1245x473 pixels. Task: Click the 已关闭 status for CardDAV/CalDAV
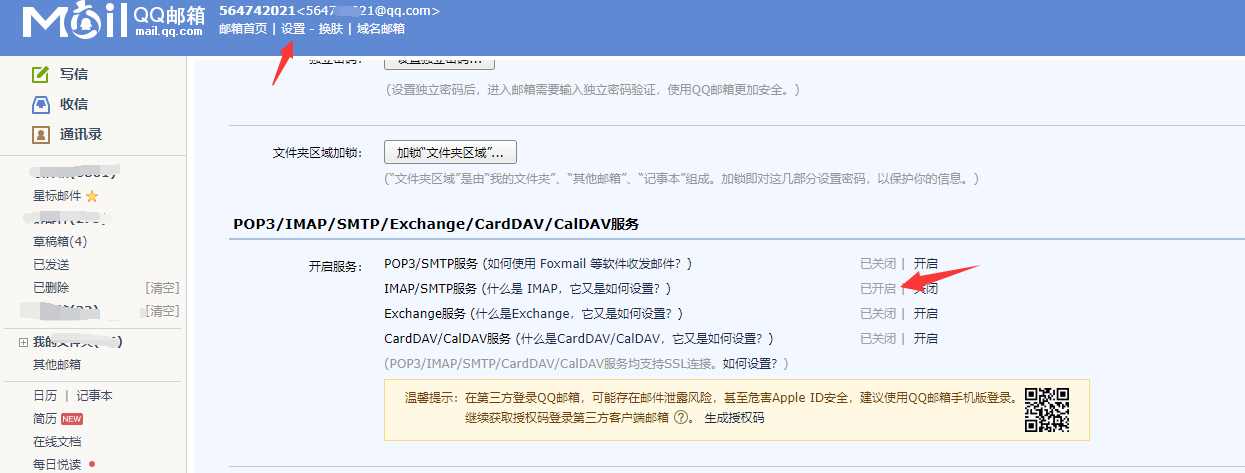pos(878,339)
